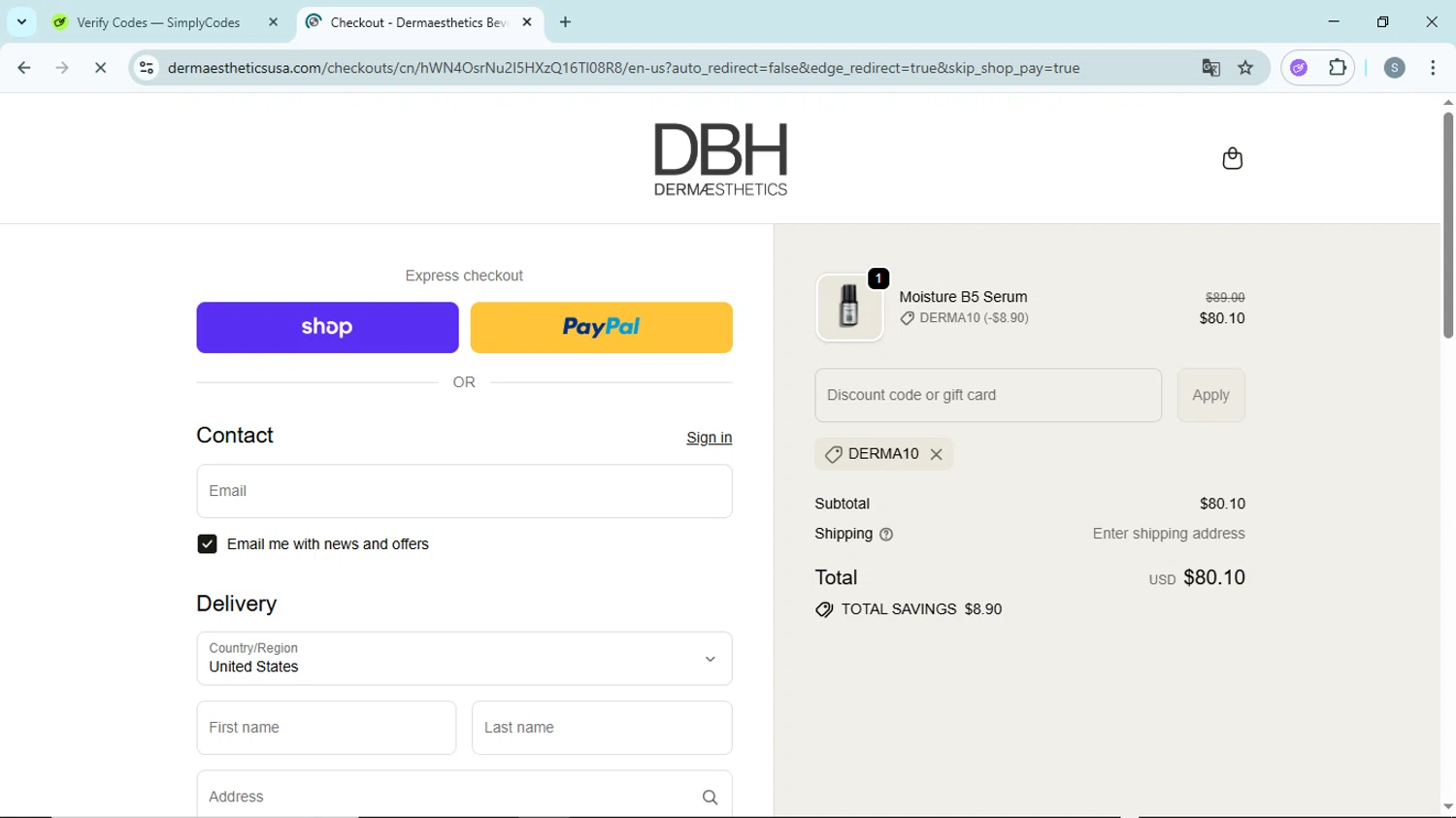Image resolution: width=1456 pixels, height=818 pixels.
Task: Stop page loading with the X button
Action: point(100,68)
